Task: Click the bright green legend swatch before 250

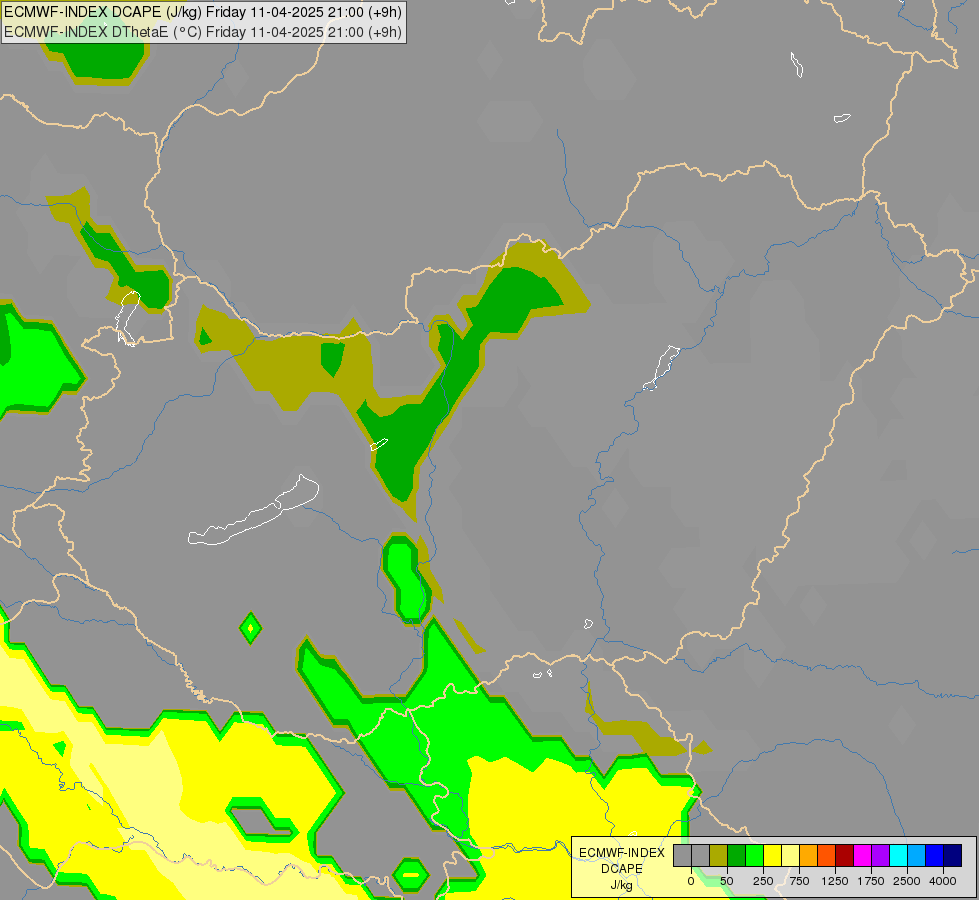Action: point(755,855)
